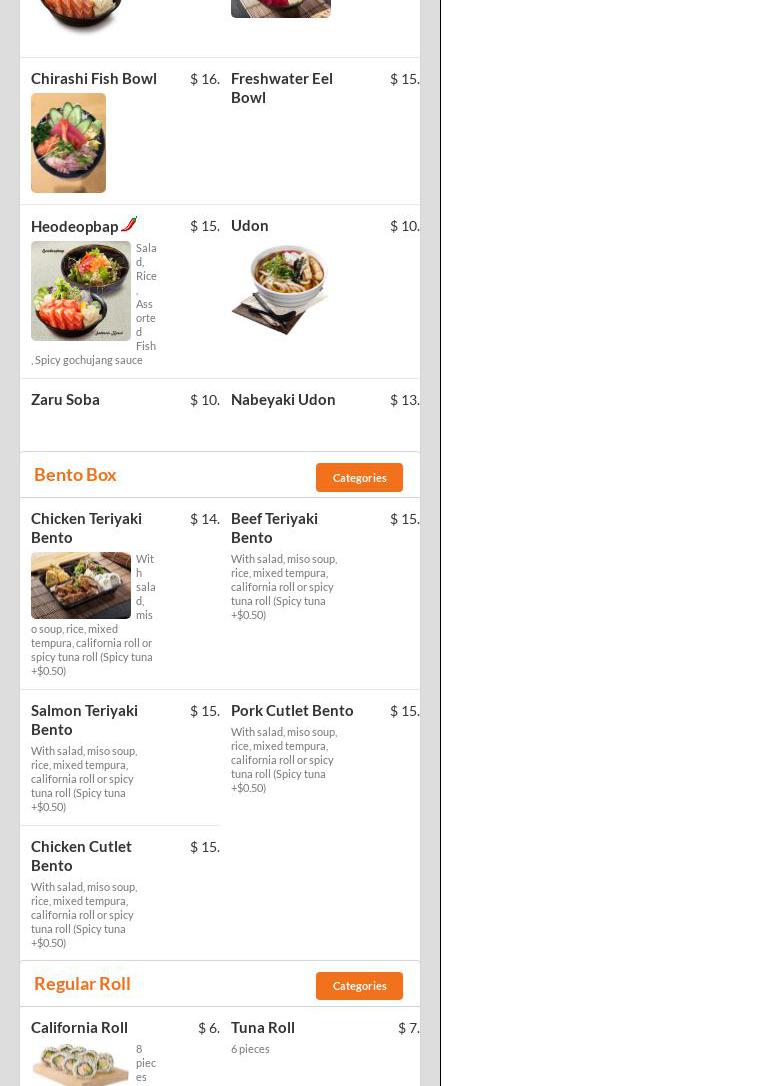The image size is (770, 1086).
Task: Click the spicy chili pepper icon beside Heodeopbap
Action: [x=129, y=224]
